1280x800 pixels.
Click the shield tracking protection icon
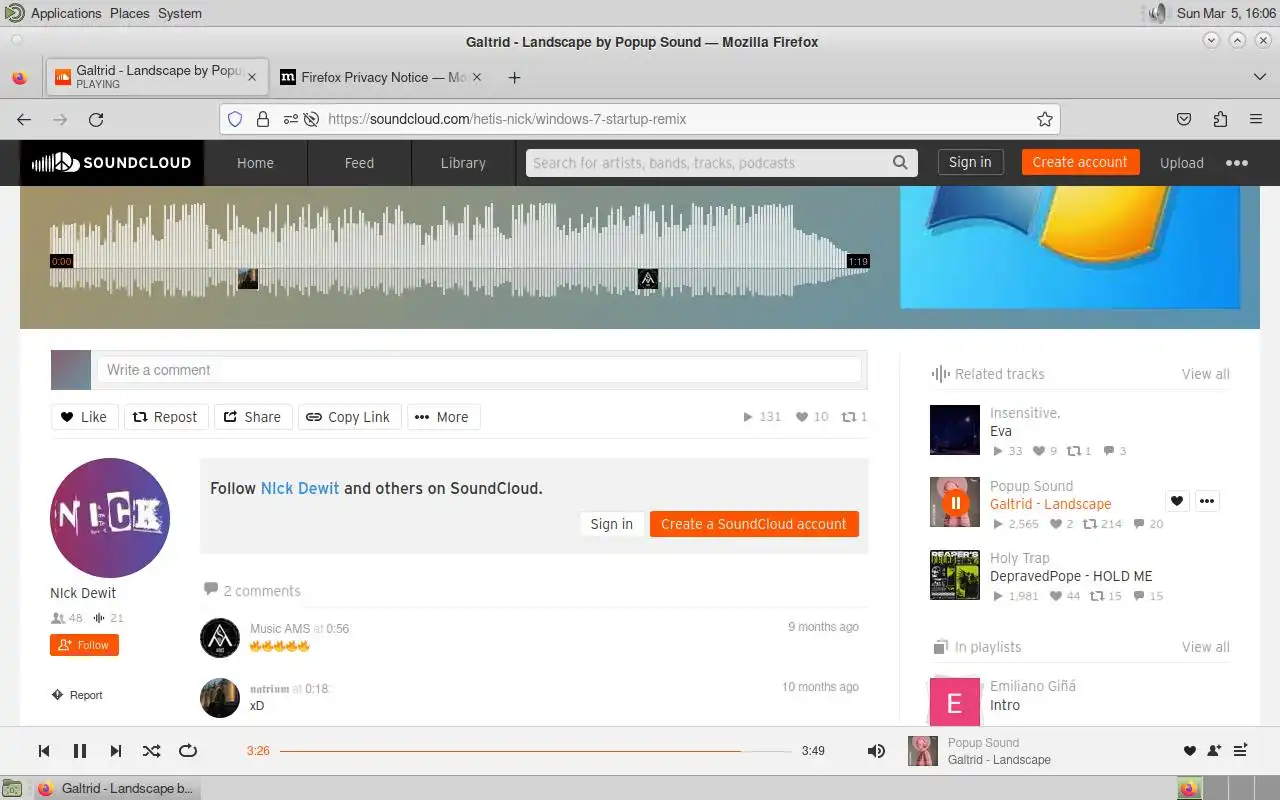coord(235,119)
